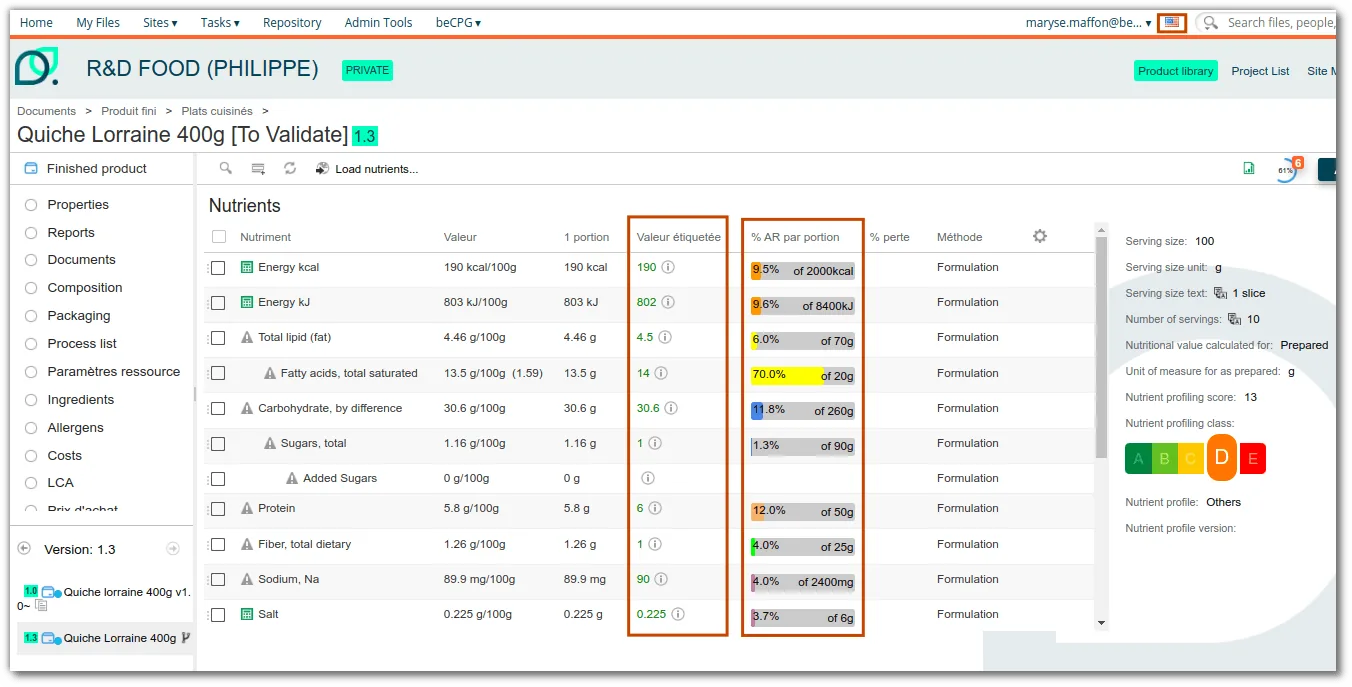Open the Product library button
The width and height of the screenshot is (1352, 687).
click(1175, 71)
